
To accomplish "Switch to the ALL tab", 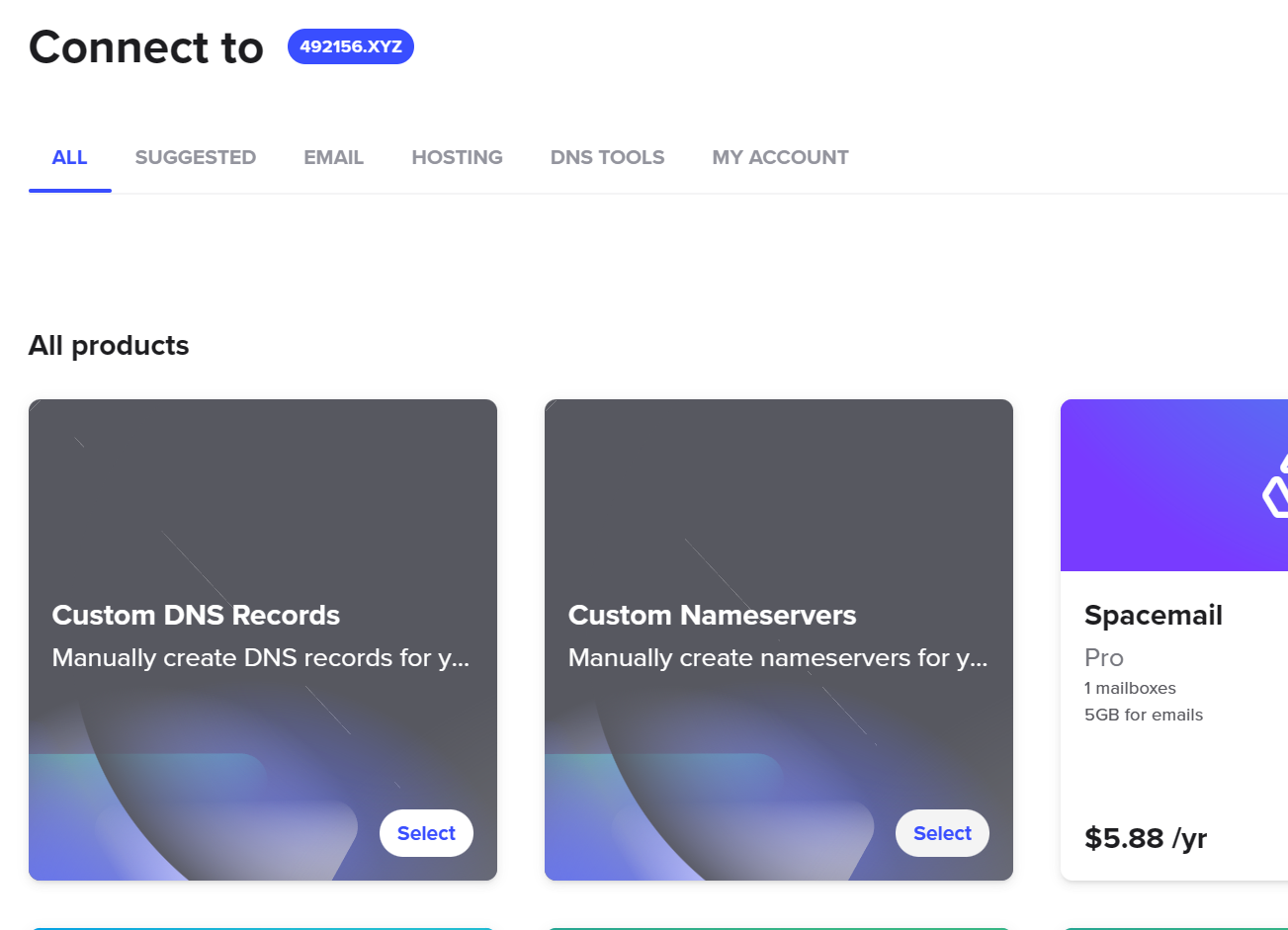I will click(69, 158).
